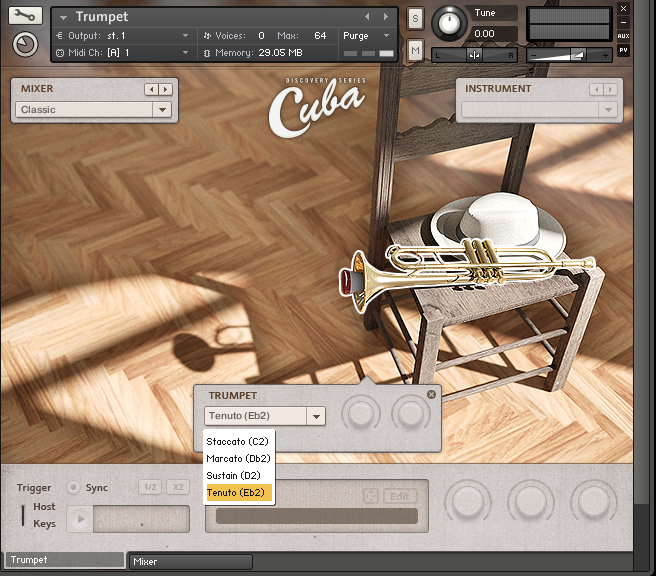The height and width of the screenshot is (576, 656).
Task: Click the X2 tempo button
Action: tap(178, 487)
